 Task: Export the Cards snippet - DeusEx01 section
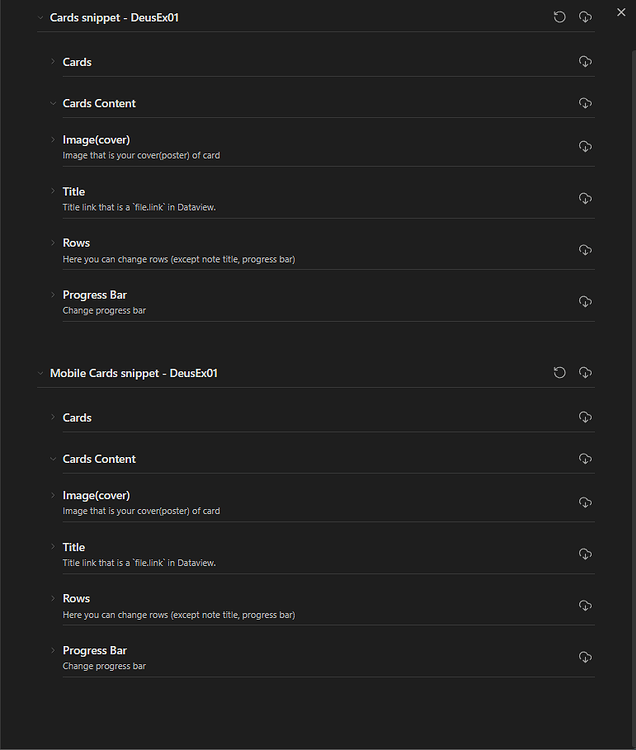(585, 17)
